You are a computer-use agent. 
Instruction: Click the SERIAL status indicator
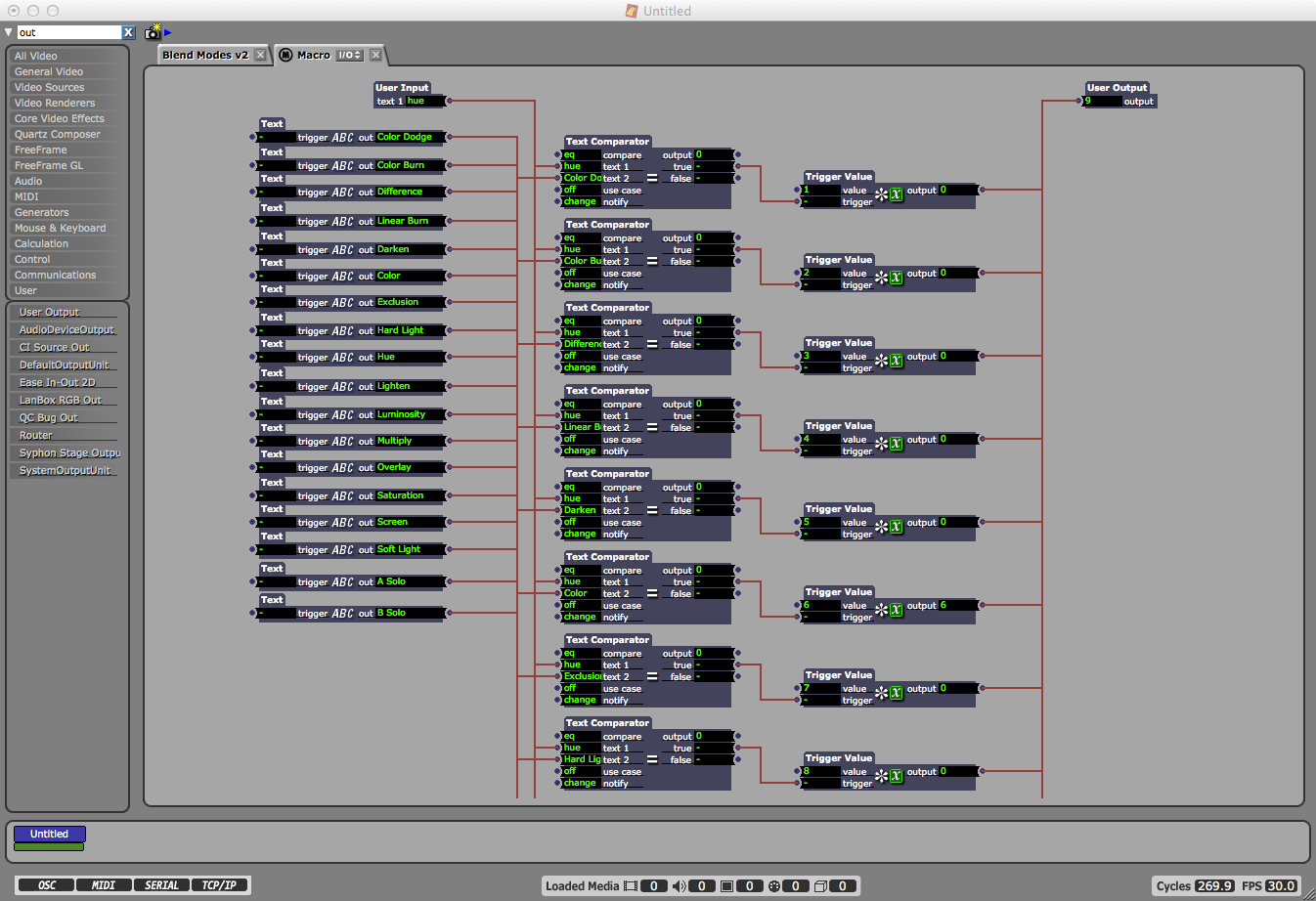coord(161,885)
